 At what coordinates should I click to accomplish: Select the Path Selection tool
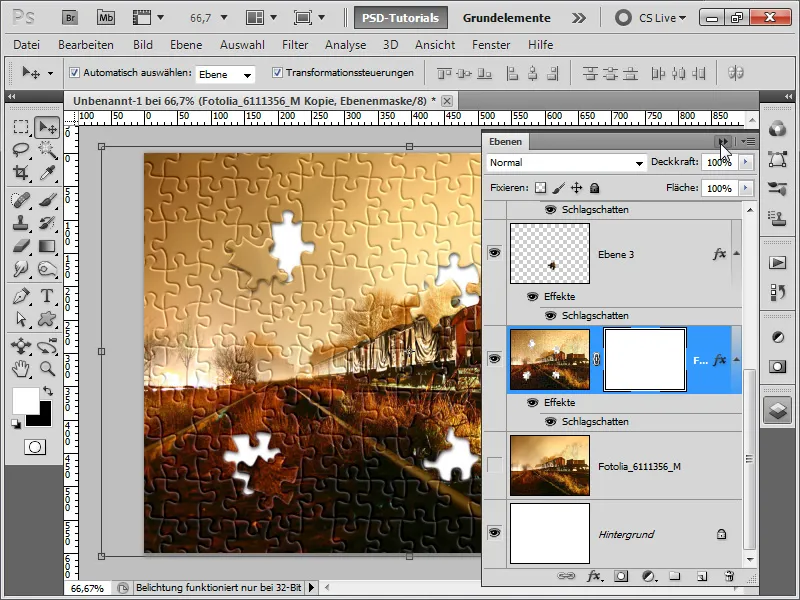point(21,319)
